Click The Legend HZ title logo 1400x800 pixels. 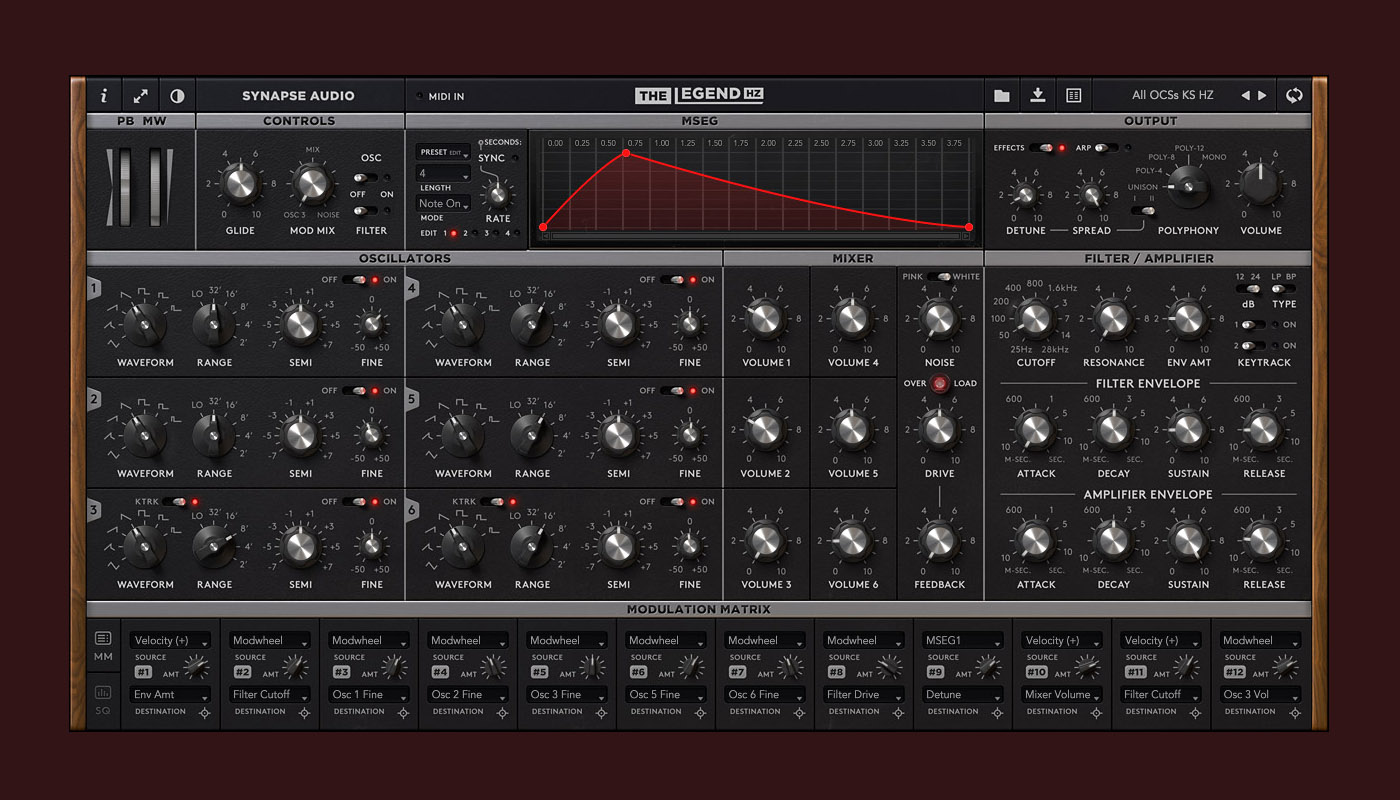[700, 96]
